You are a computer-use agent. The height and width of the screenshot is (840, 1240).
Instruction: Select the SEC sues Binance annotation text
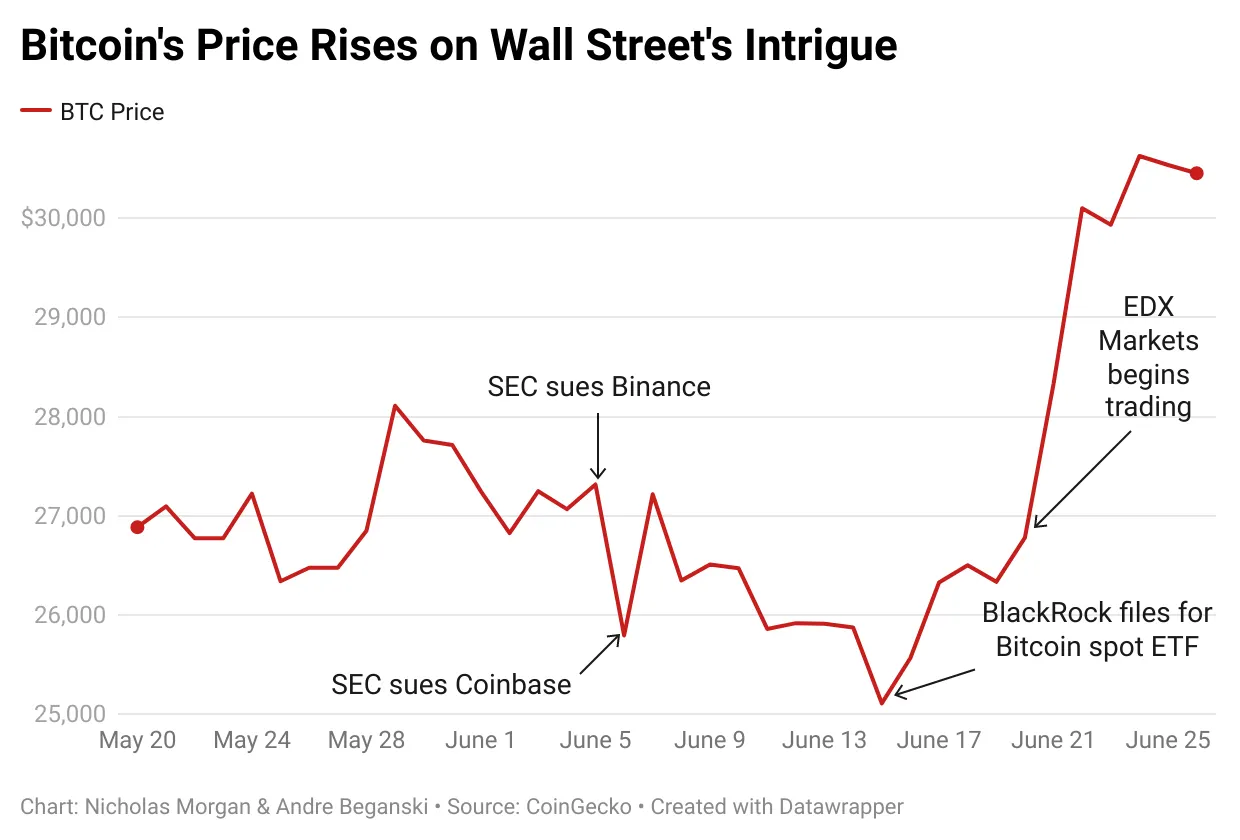pyautogui.click(x=599, y=387)
